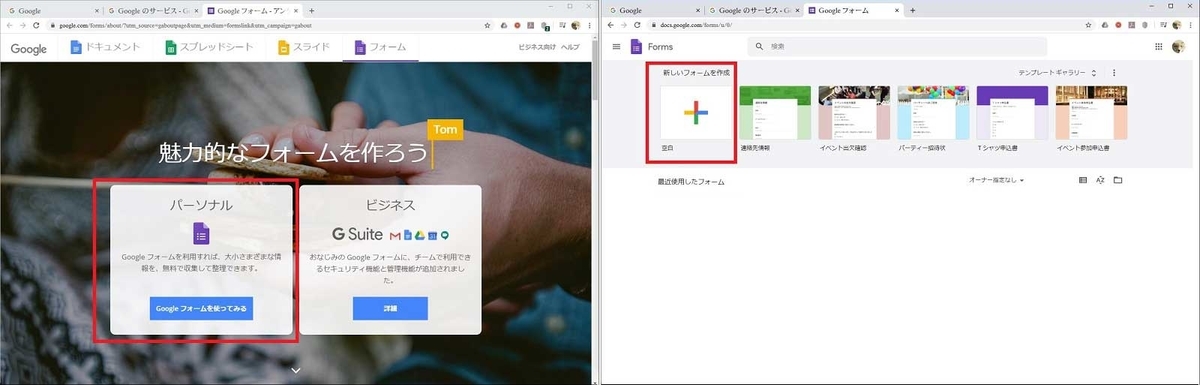The width and height of the screenshot is (1200, 385).
Task: Open Chrome menu in the right window
Action: [x=1191, y=25]
